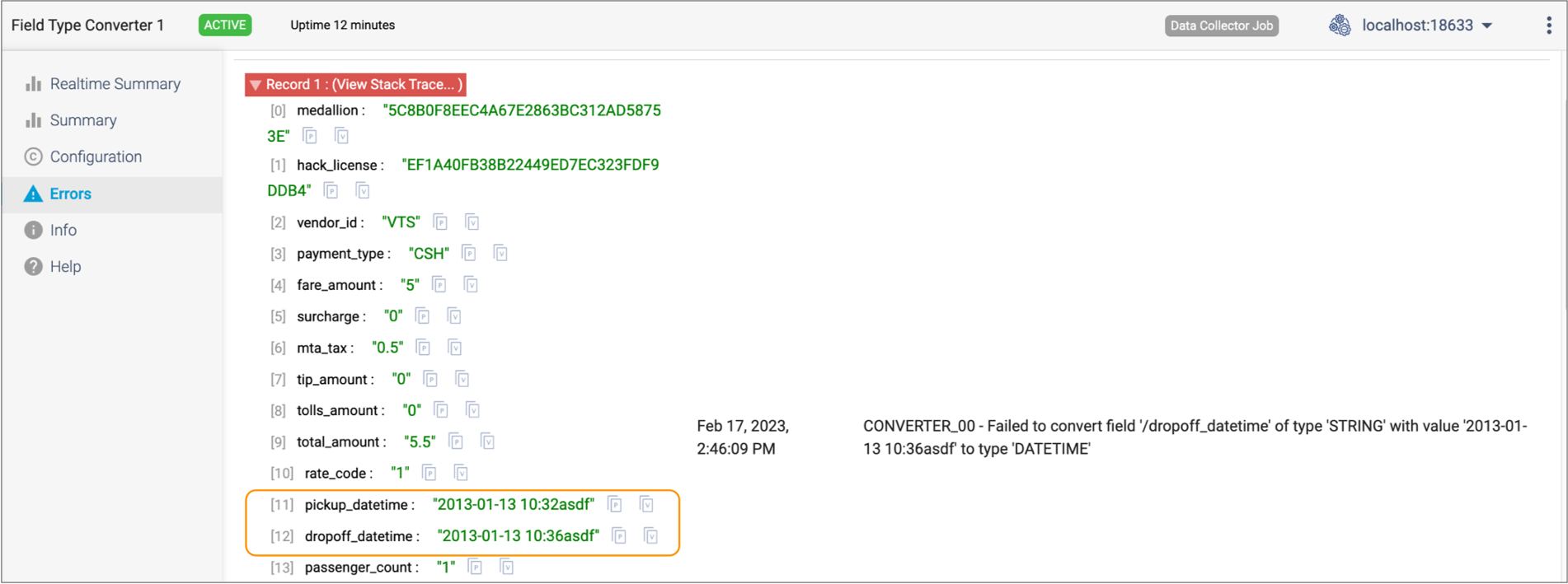Select the Errors tab
1568x584 pixels.
(x=112, y=194)
